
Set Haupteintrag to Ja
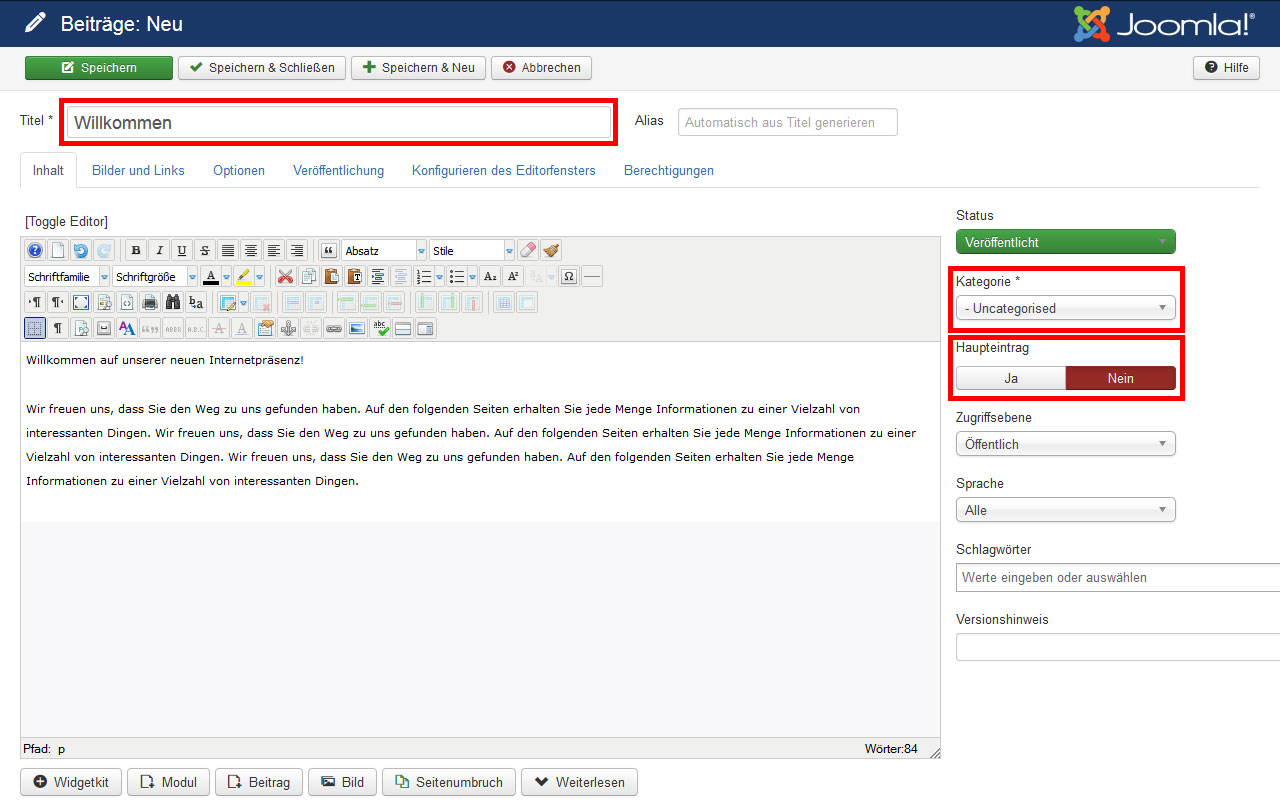point(1011,378)
